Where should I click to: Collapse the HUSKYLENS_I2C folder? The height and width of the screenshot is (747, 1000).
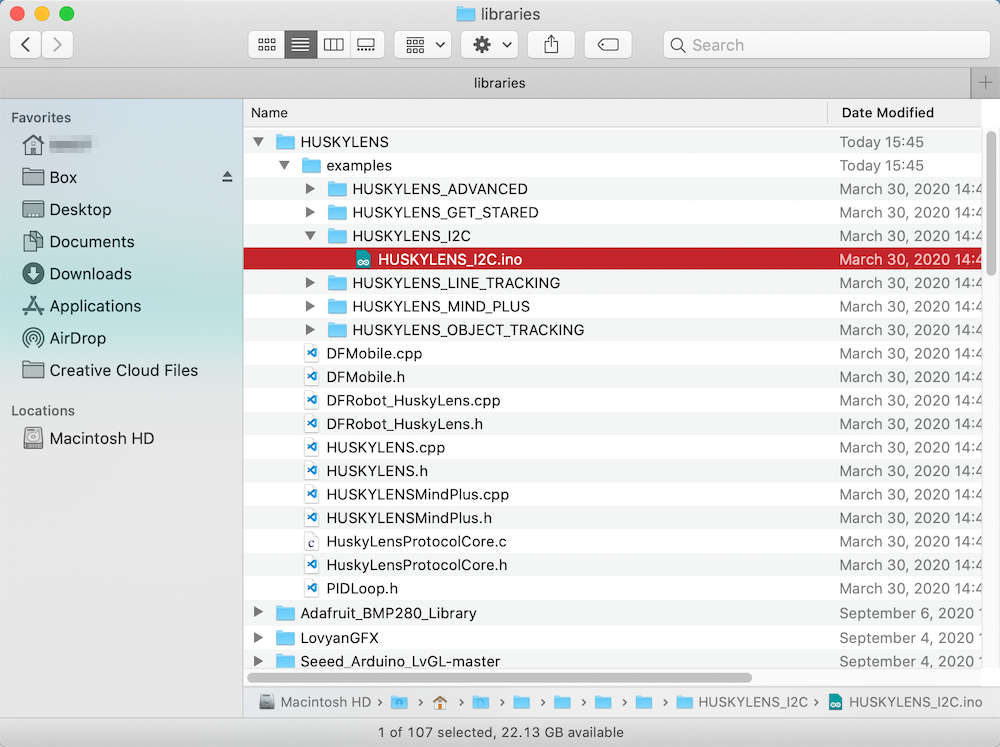310,236
